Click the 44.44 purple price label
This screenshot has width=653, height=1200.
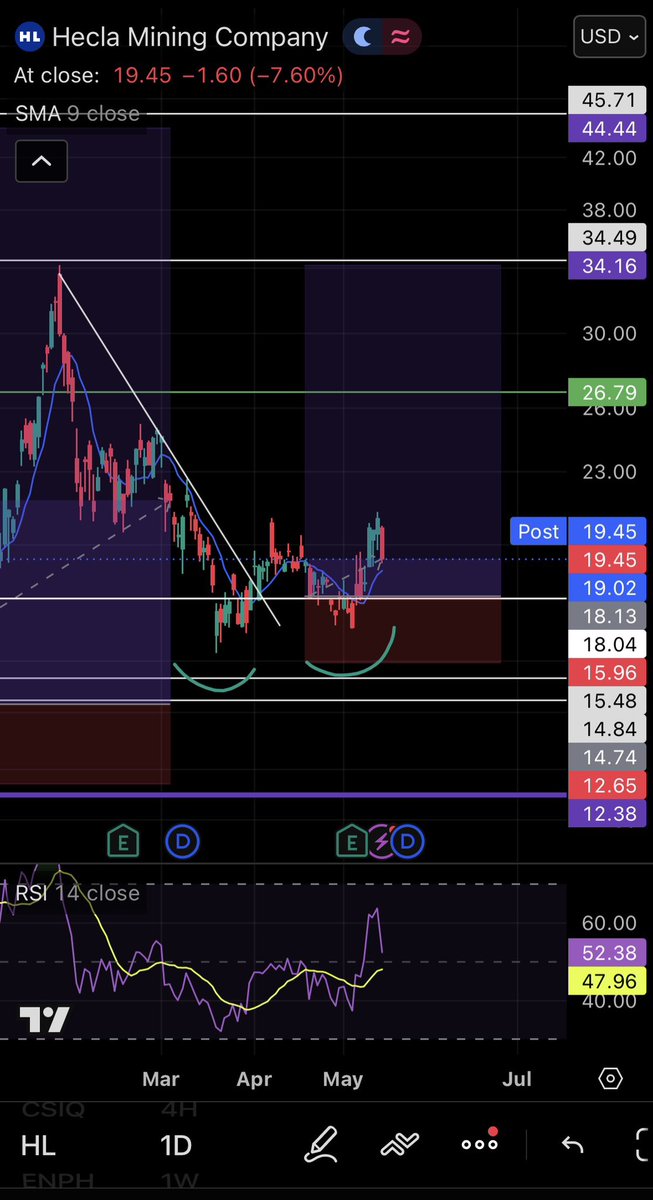pyautogui.click(x=609, y=127)
